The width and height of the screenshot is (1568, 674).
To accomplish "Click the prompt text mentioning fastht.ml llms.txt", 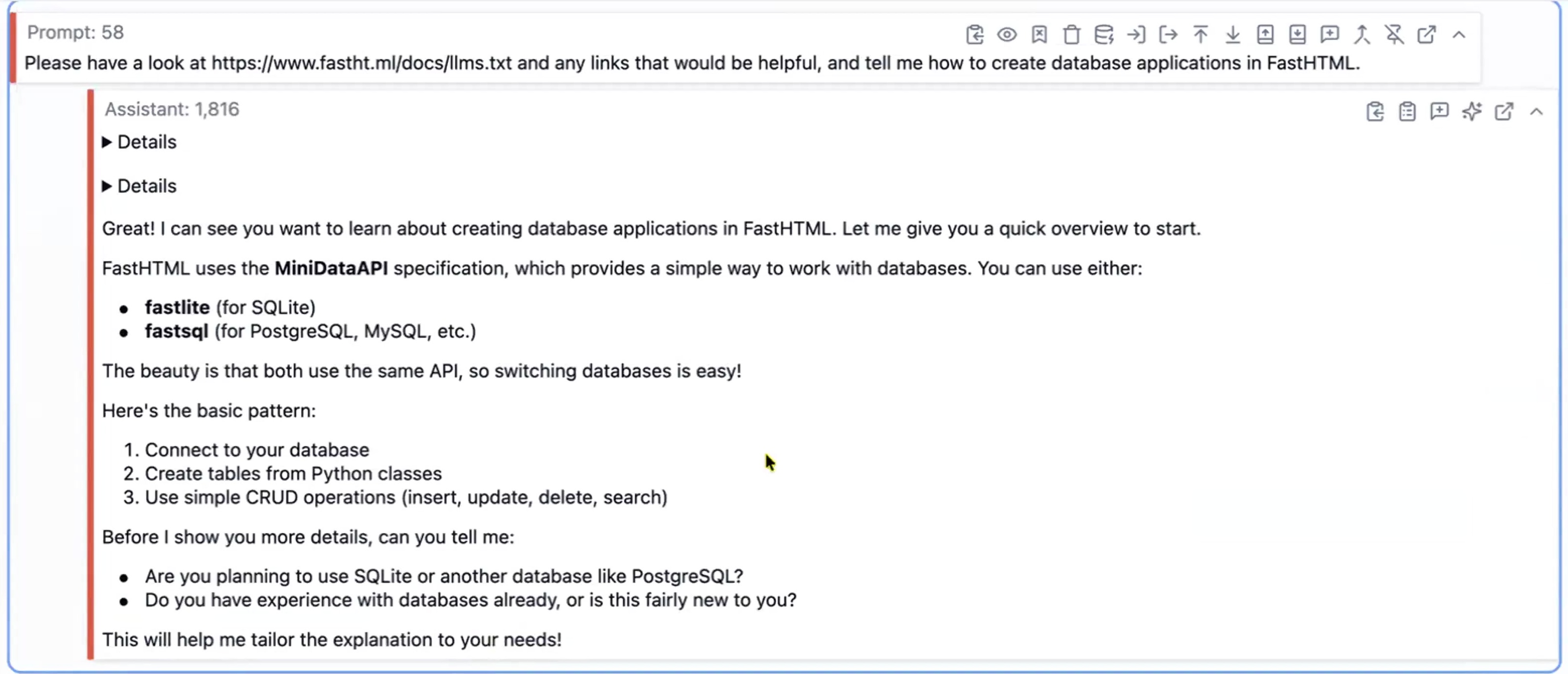I will (x=692, y=63).
